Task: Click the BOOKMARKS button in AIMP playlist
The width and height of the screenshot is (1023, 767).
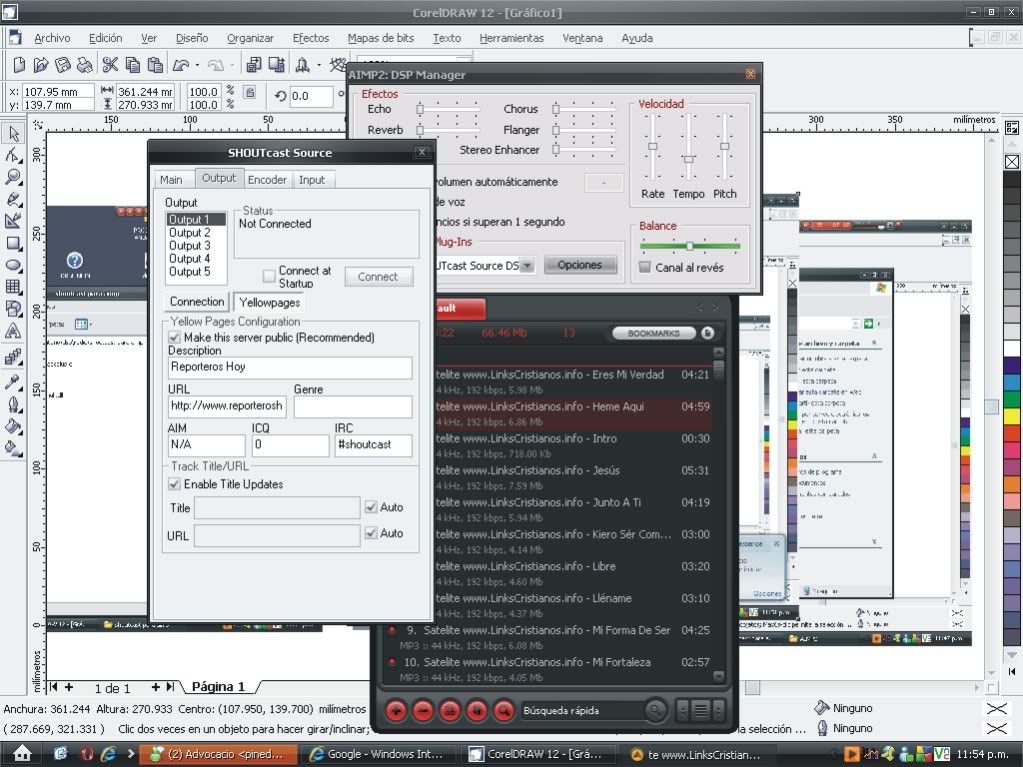Action: point(654,333)
